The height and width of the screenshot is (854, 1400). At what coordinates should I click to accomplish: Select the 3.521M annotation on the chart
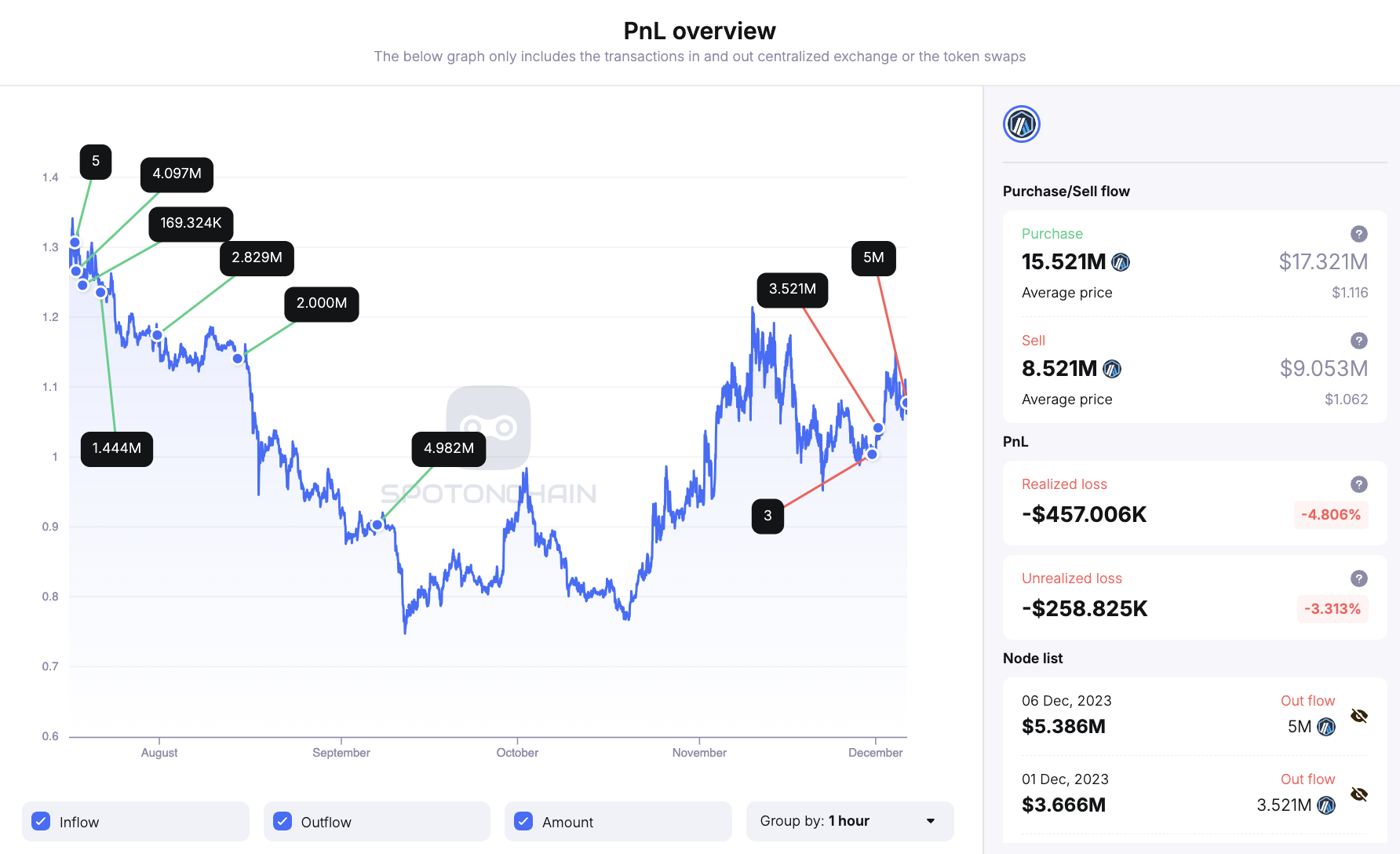coord(791,290)
